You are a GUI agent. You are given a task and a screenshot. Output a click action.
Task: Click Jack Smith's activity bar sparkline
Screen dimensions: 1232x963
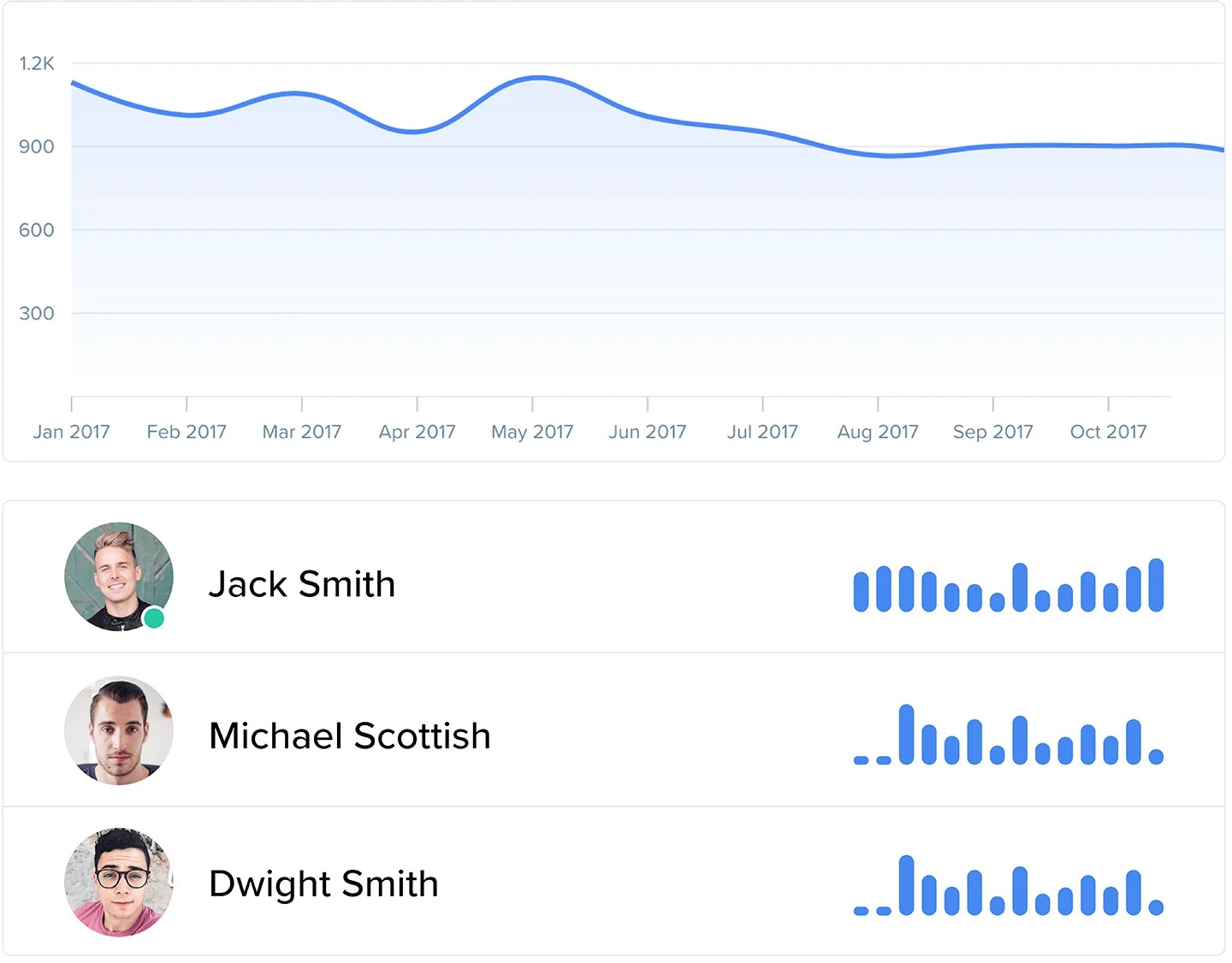pos(1008,586)
